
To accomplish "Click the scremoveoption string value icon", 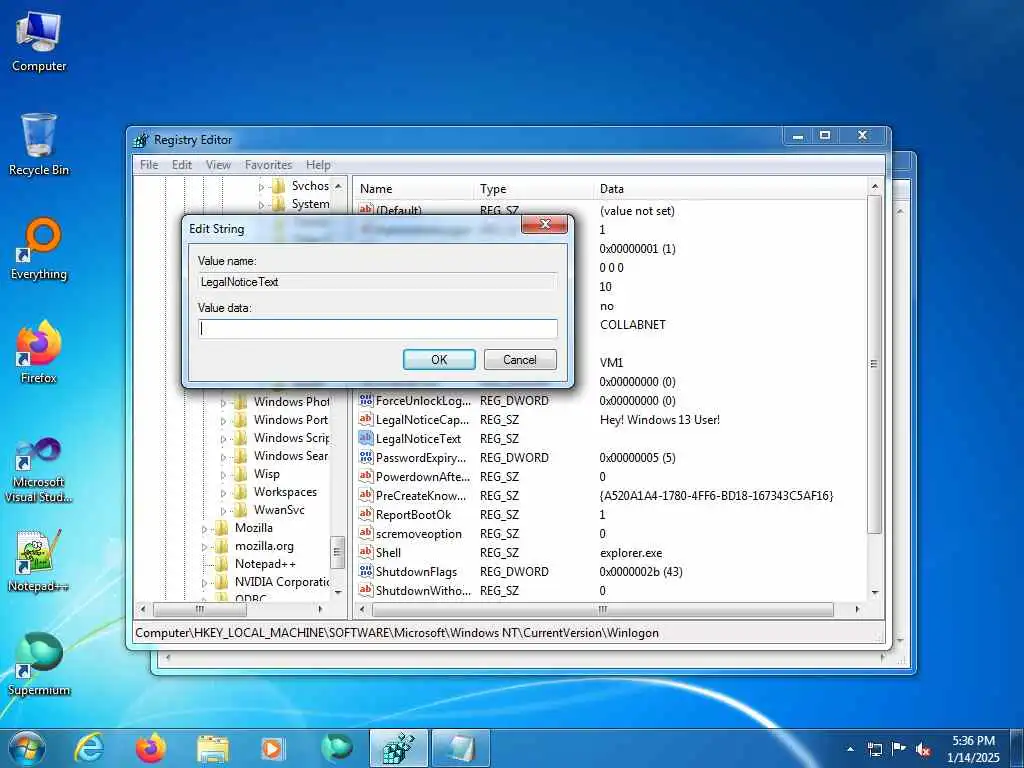I will (x=366, y=533).
